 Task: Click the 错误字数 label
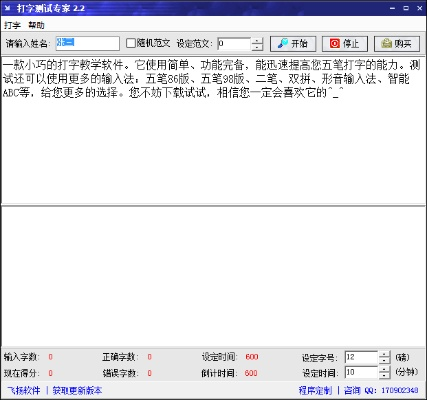120,373
